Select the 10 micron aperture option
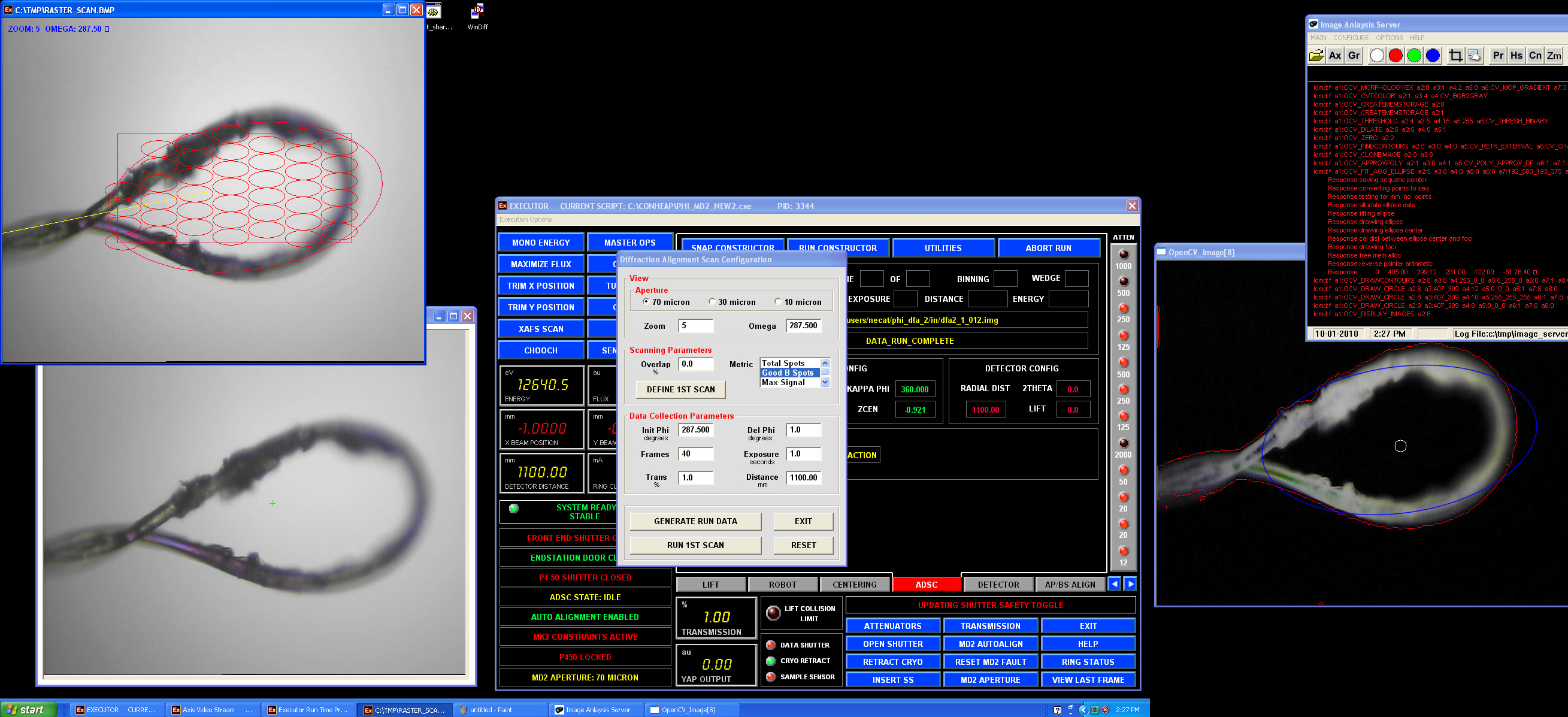The image size is (1568, 717). (x=777, y=301)
